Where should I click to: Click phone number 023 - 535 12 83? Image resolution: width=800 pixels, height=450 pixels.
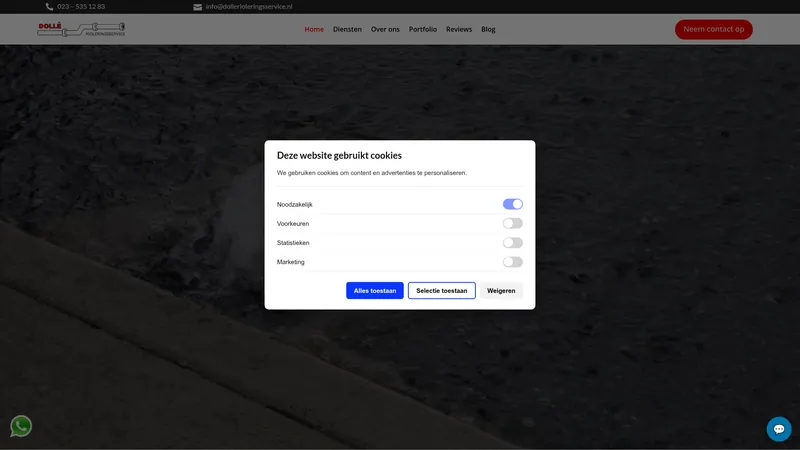pos(81,7)
